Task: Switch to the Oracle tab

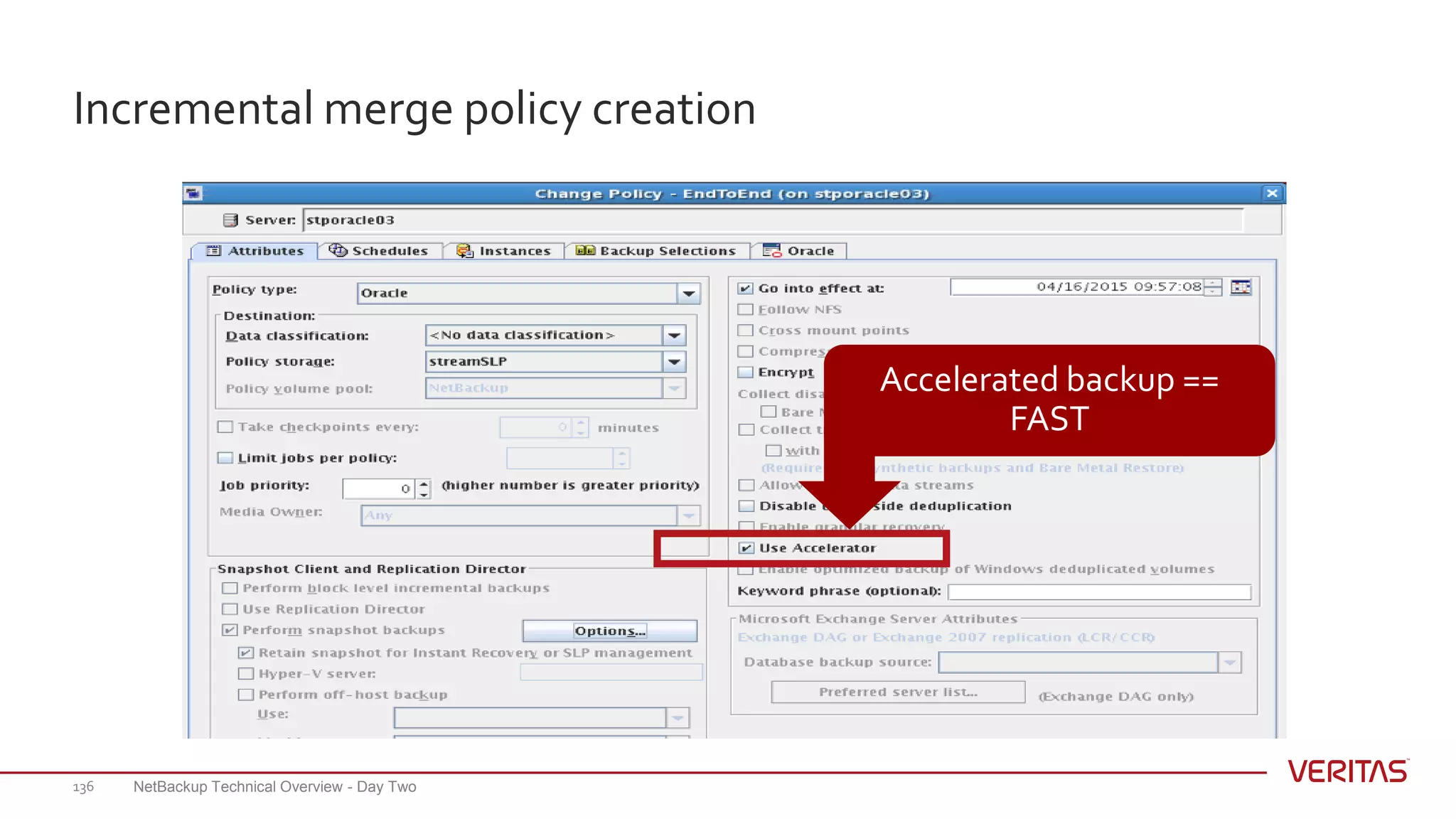Action: click(x=799, y=251)
